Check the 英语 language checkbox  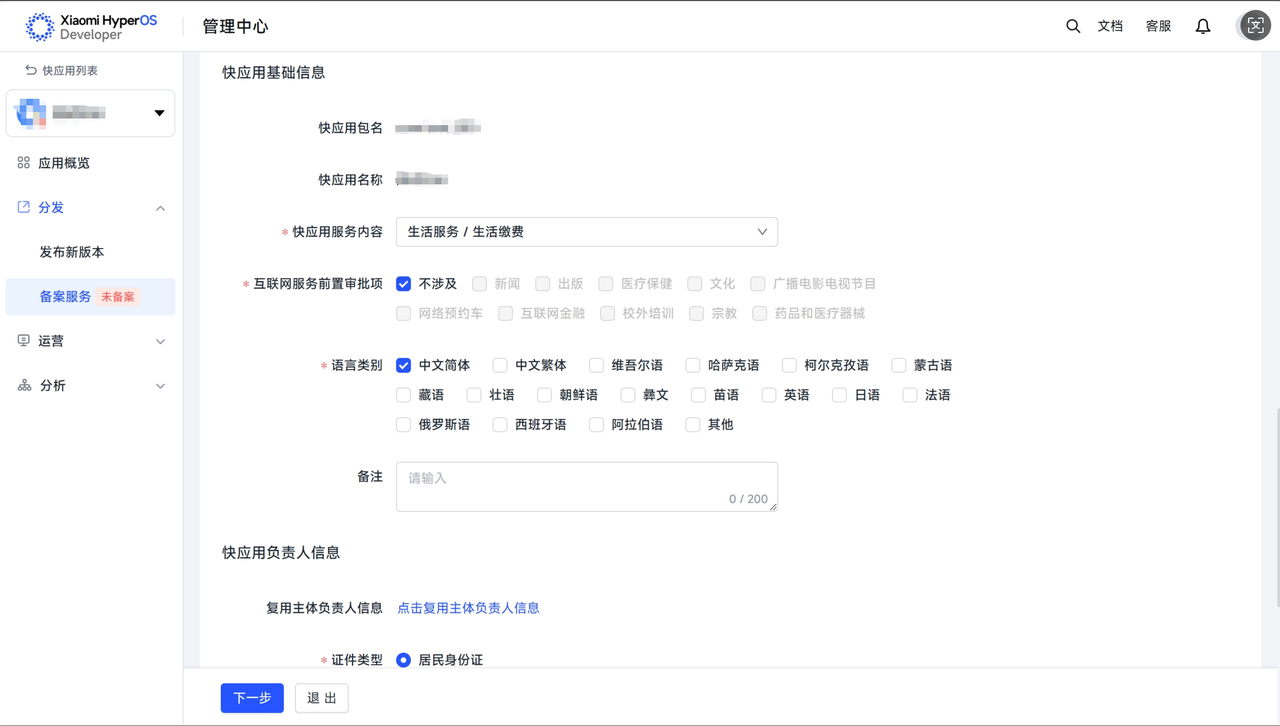click(x=769, y=395)
